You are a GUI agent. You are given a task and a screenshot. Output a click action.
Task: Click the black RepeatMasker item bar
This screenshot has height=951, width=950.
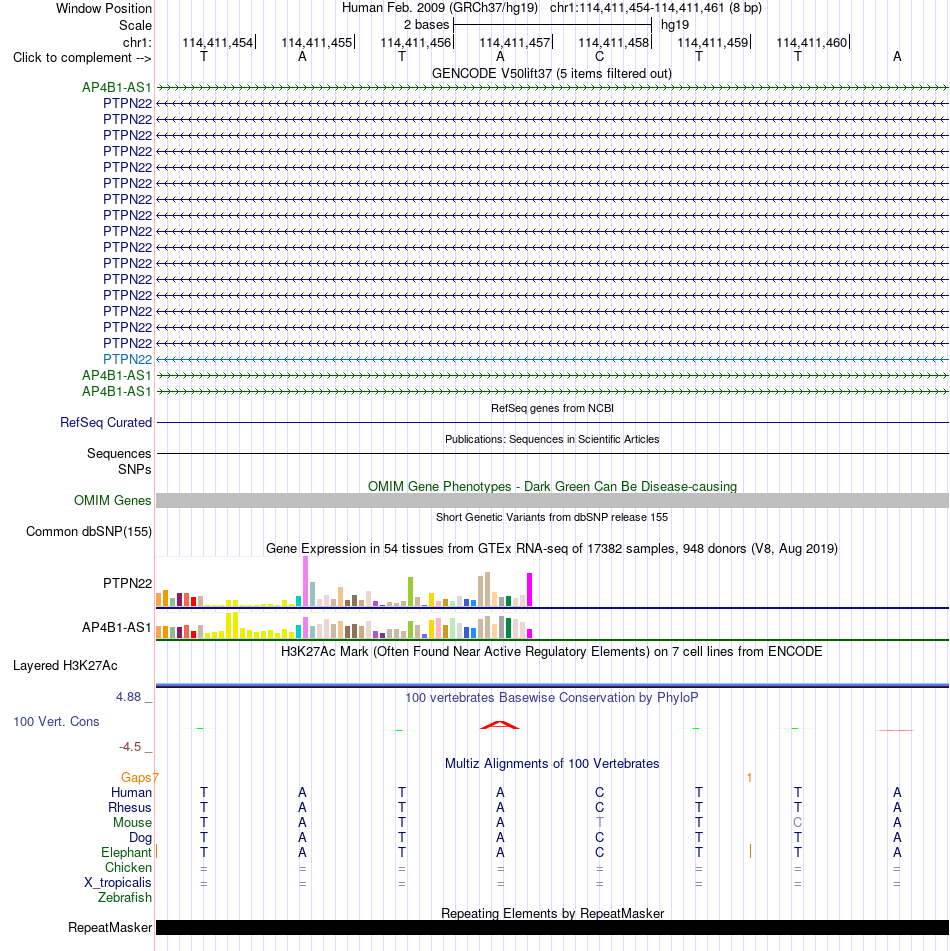click(552, 927)
